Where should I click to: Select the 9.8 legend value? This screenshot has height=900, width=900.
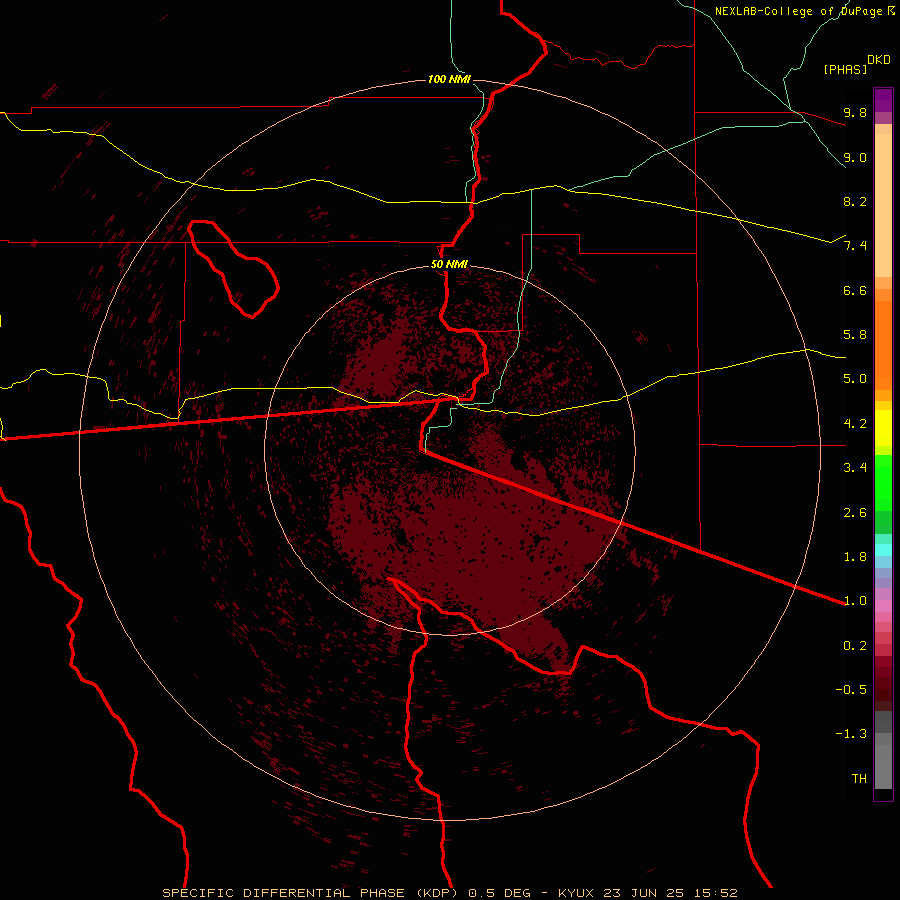(855, 112)
